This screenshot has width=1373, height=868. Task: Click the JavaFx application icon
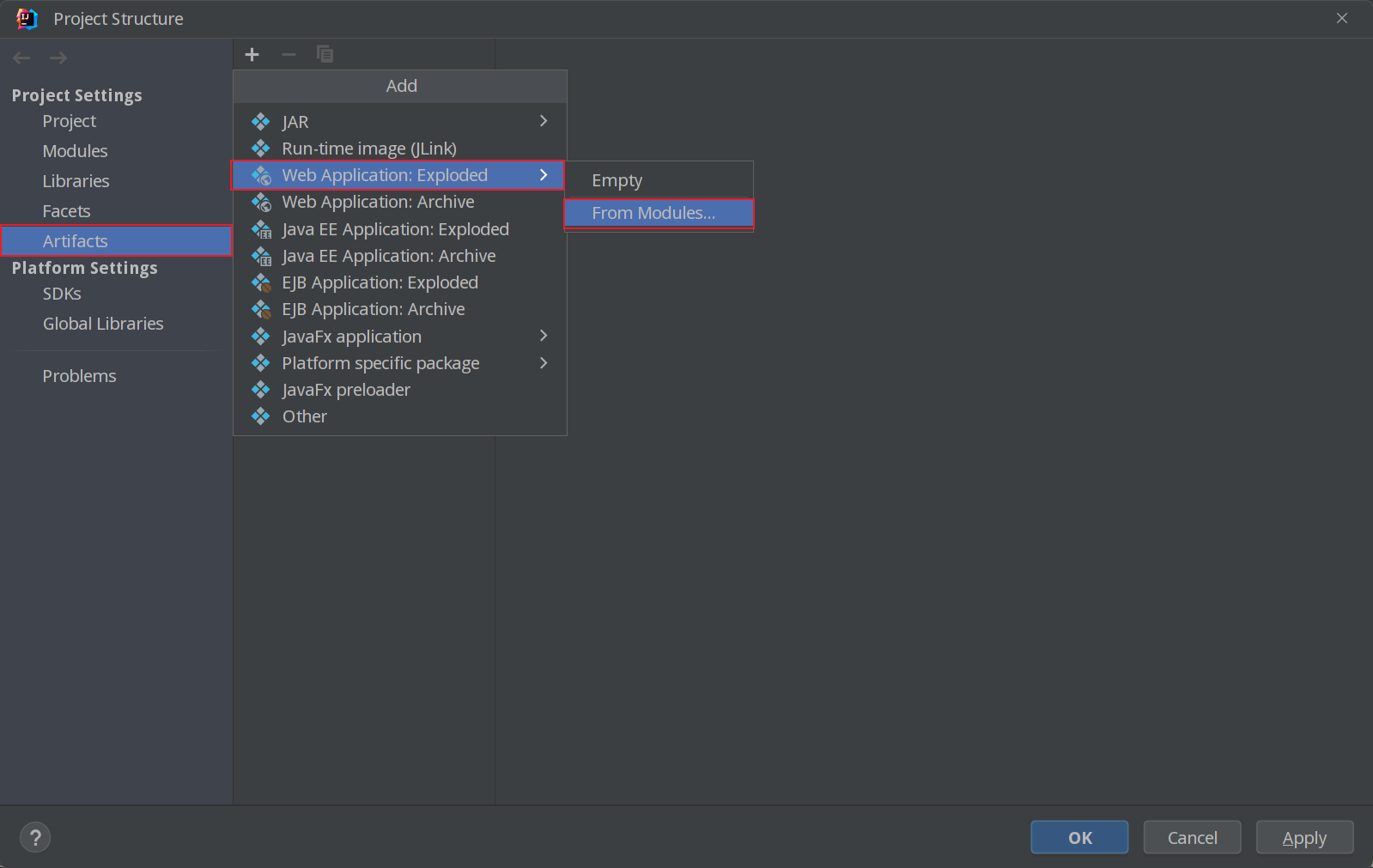click(261, 337)
